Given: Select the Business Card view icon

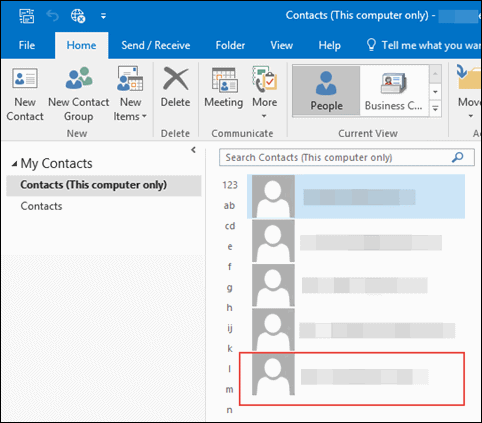Looking at the screenshot, I should coord(393,83).
